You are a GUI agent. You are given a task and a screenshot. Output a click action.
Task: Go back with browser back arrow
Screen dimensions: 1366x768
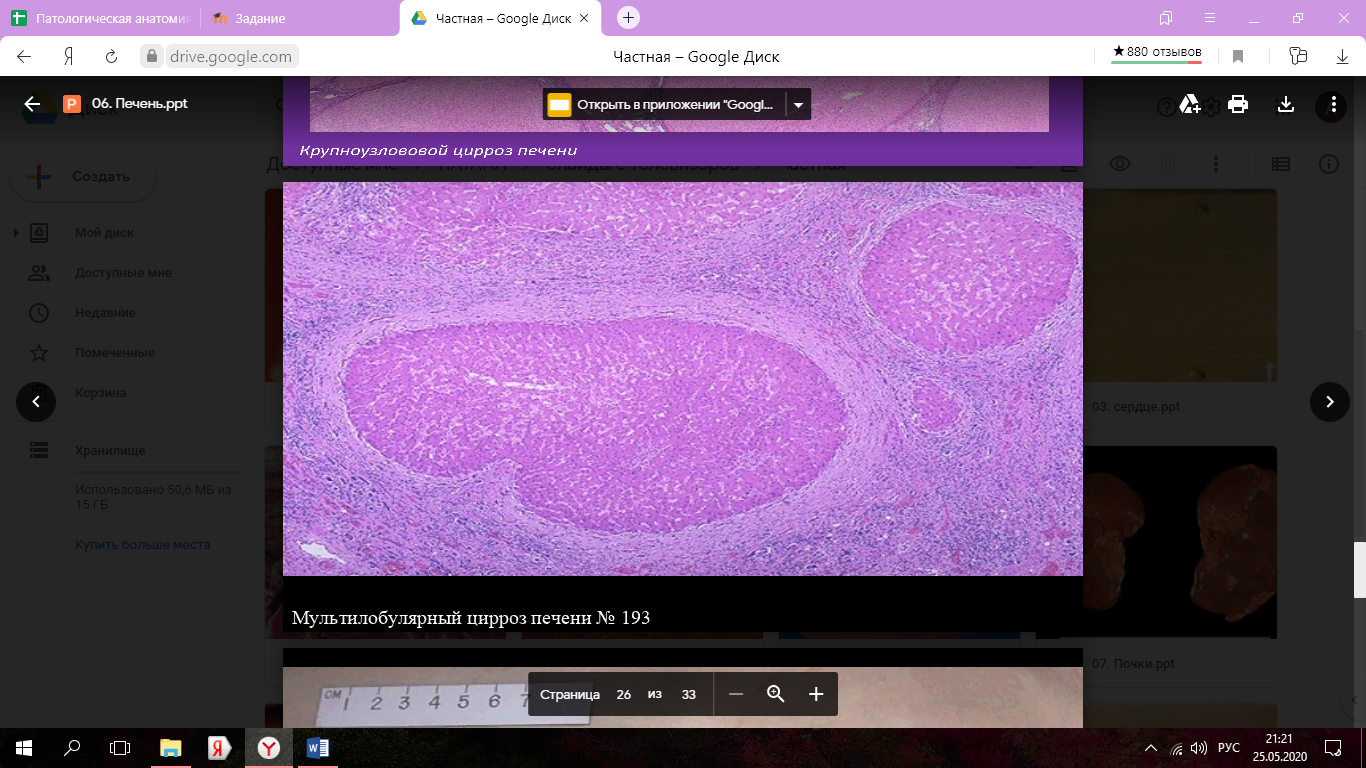pyautogui.click(x=26, y=57)
